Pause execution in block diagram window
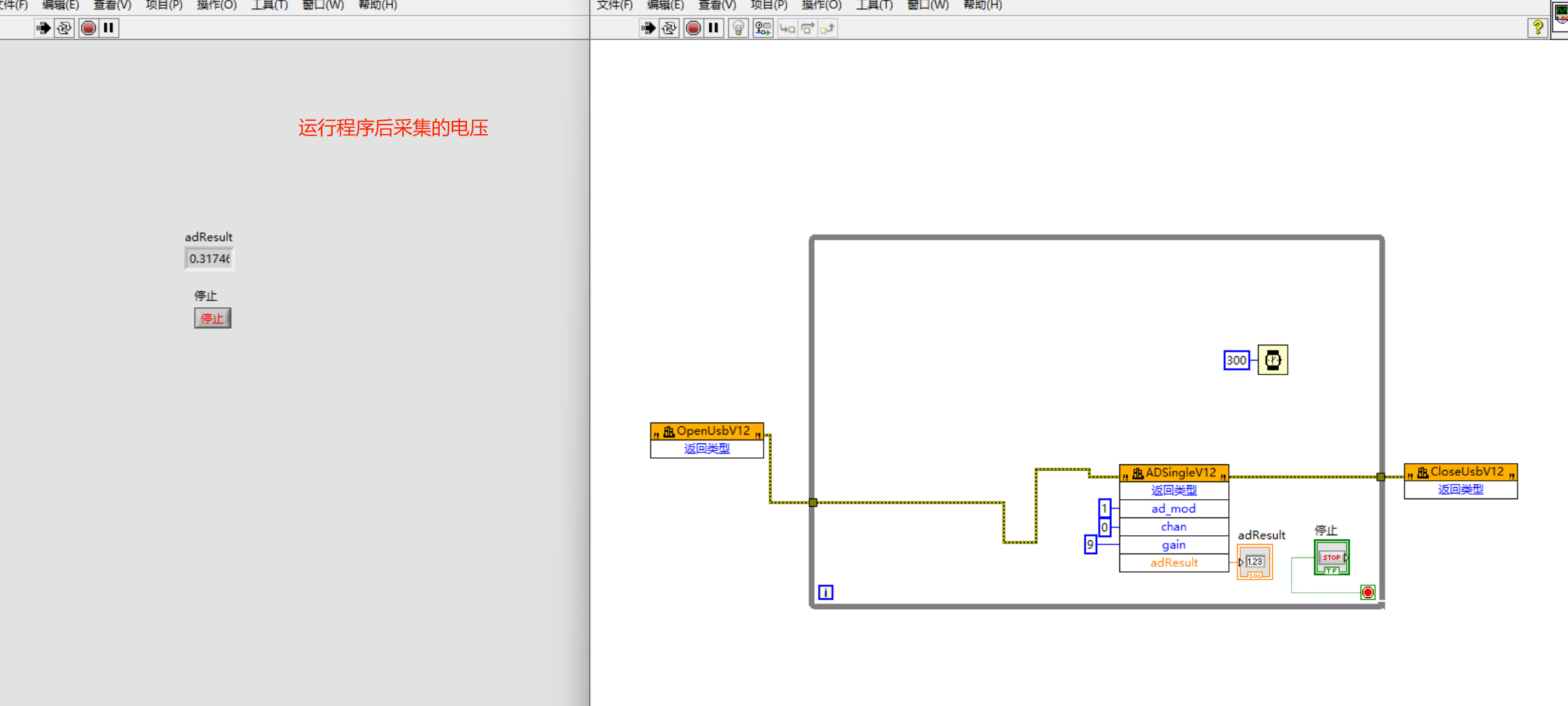Image resolution: width=1568 pixels, height=706 pixels. (714, 28)
